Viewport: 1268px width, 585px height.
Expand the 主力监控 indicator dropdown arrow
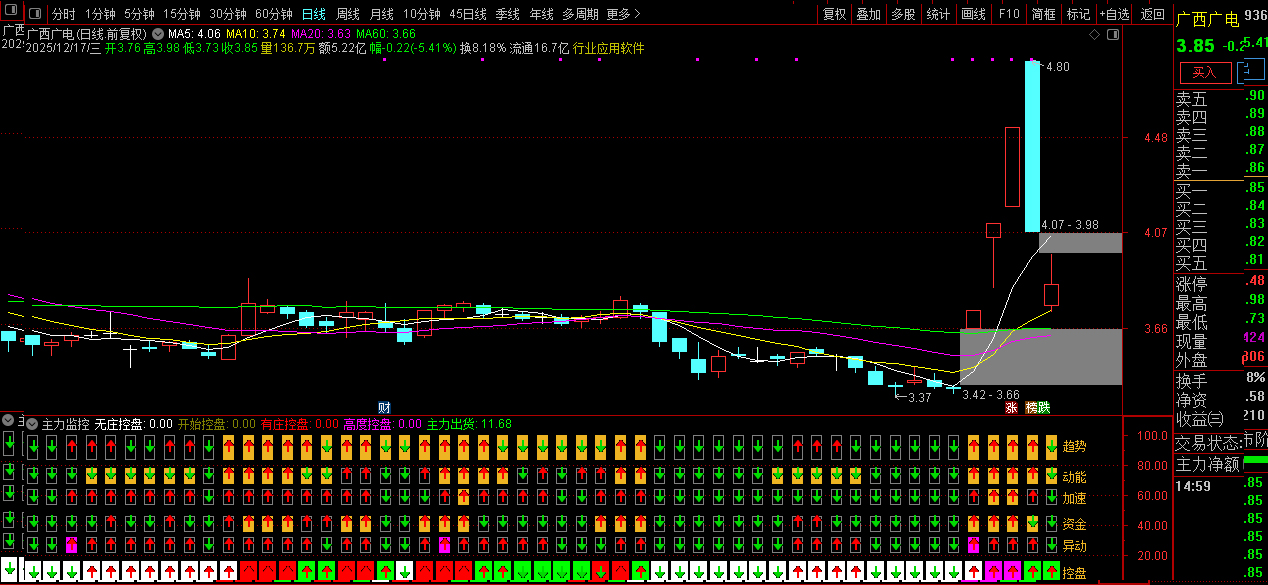coord(30,424)
